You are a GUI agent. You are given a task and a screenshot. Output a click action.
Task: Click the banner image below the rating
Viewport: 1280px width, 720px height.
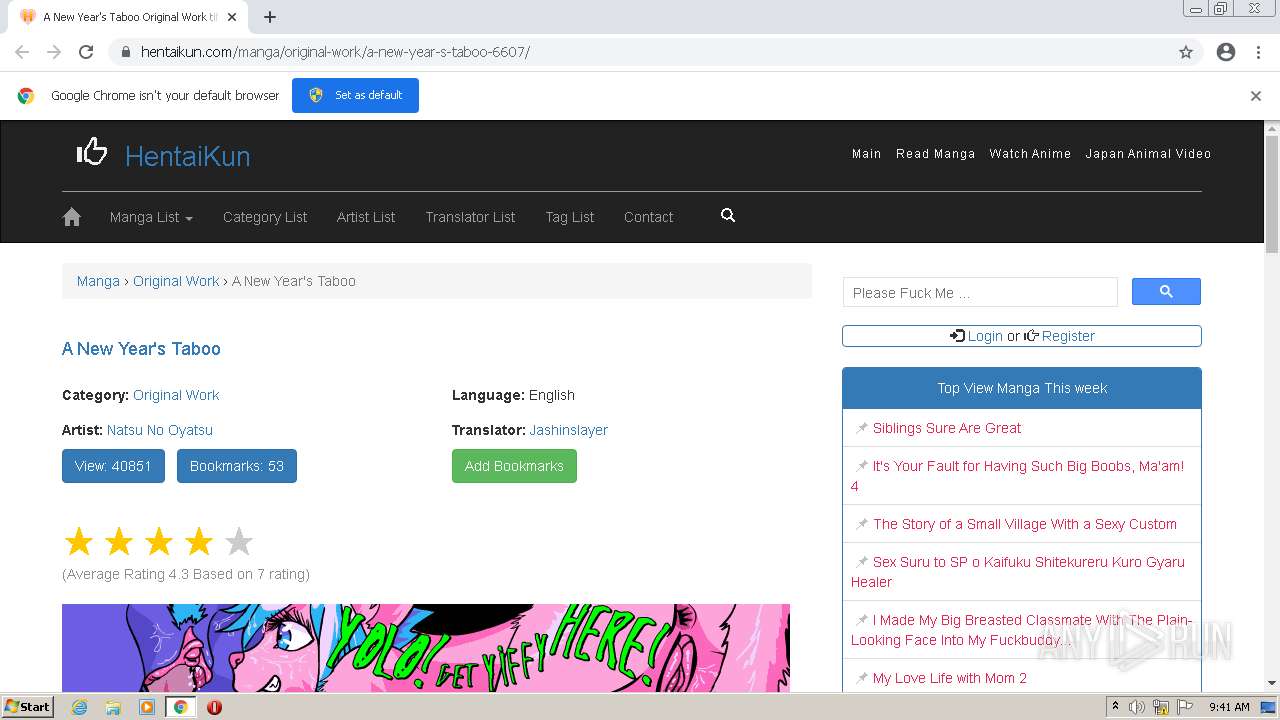tap(426, 648)
